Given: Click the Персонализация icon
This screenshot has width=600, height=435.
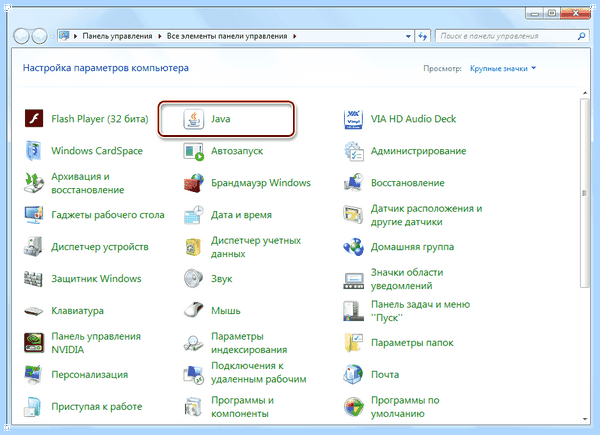Looking at the screenshot, I should (x=34, y=375).
